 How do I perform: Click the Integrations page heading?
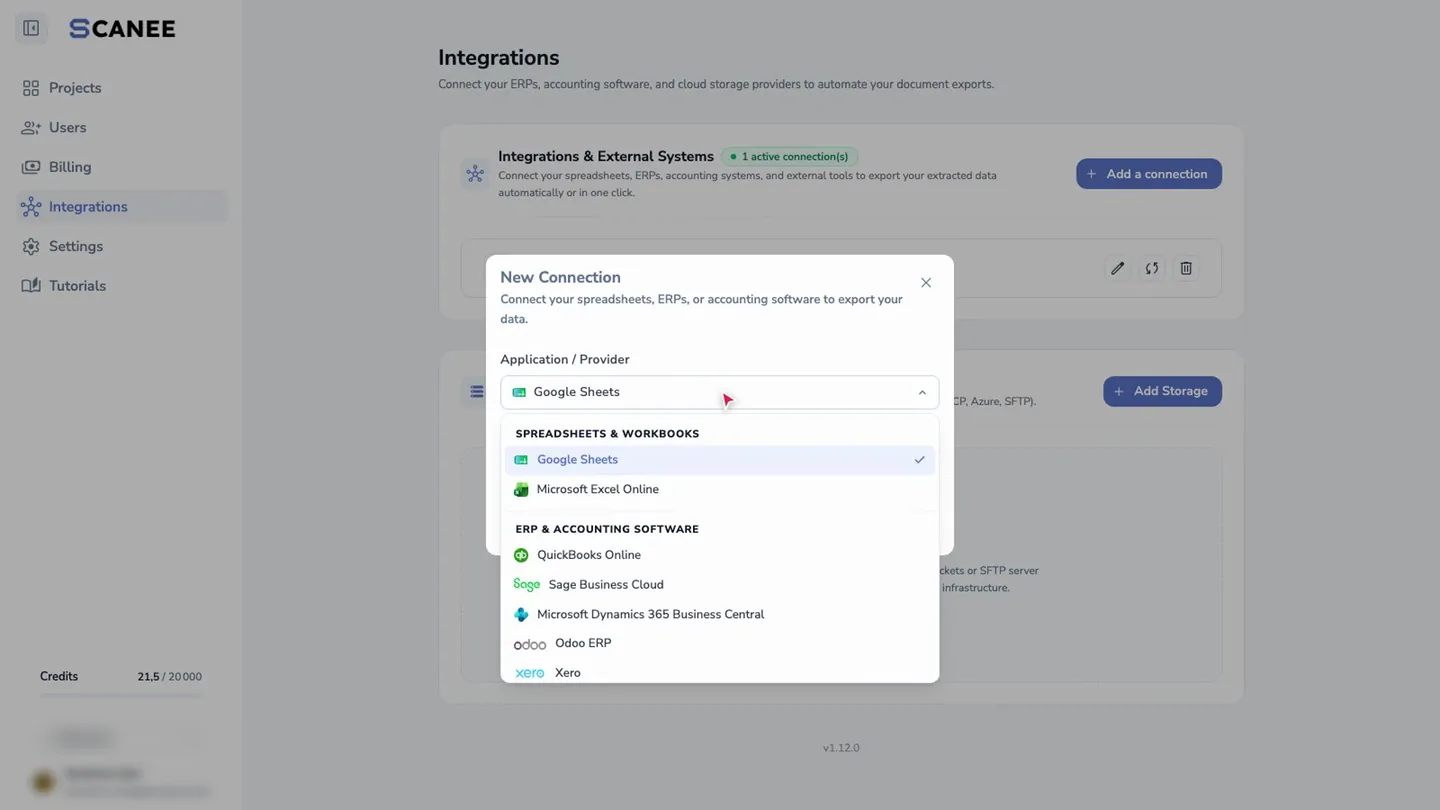pos(499,58)
